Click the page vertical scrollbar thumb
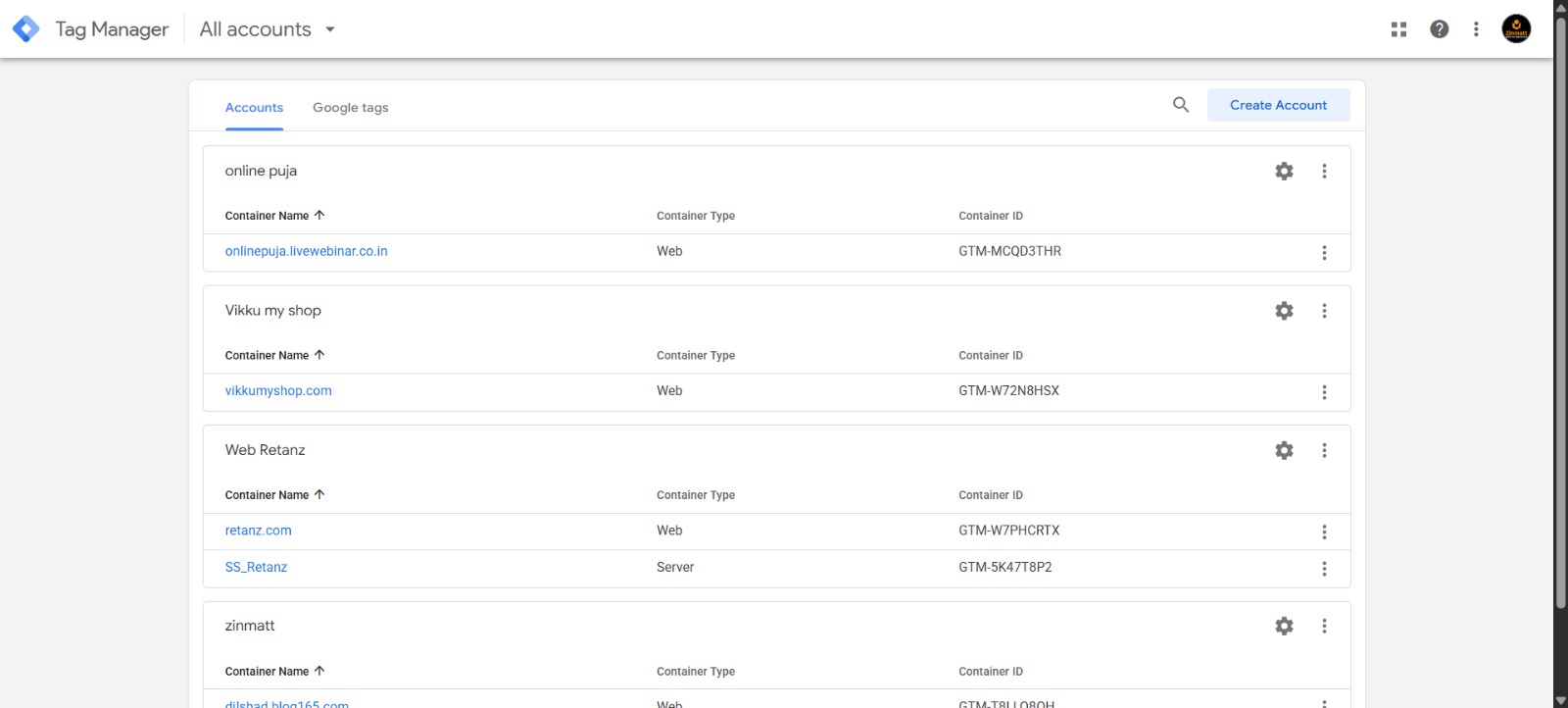Screen dimensions: 1568x708 tap(1560, 312)
